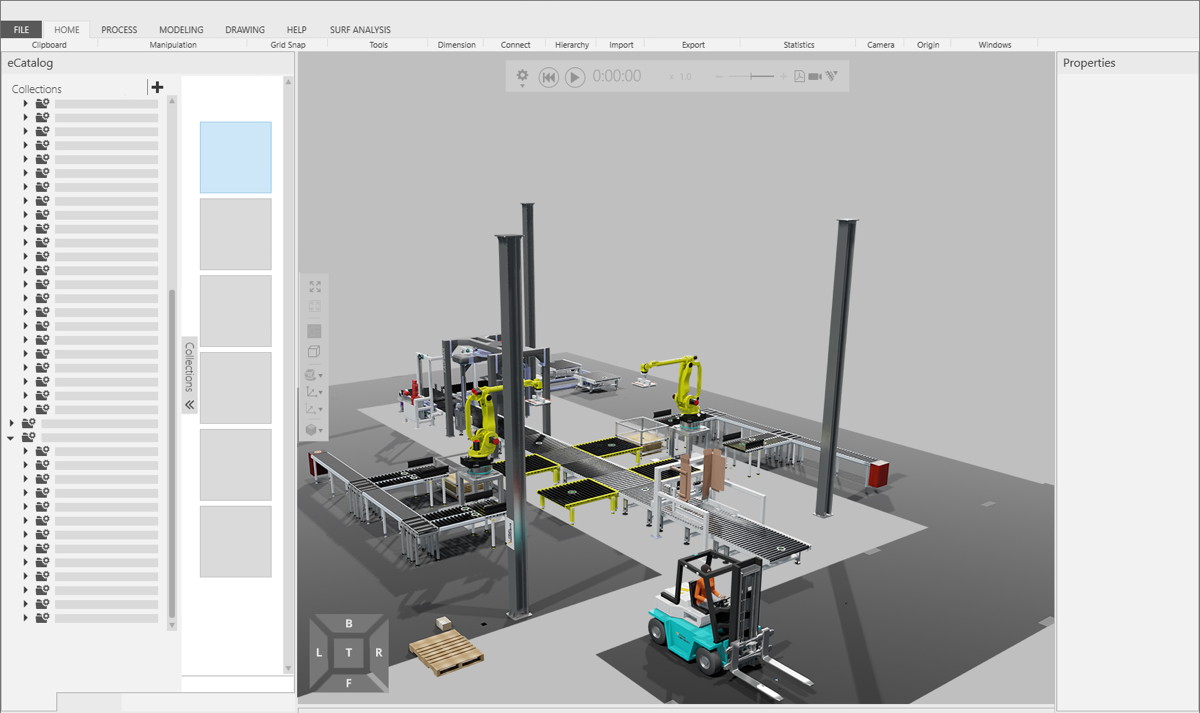
Task: Add a new collection with plus icon
Action: point(157,87)
